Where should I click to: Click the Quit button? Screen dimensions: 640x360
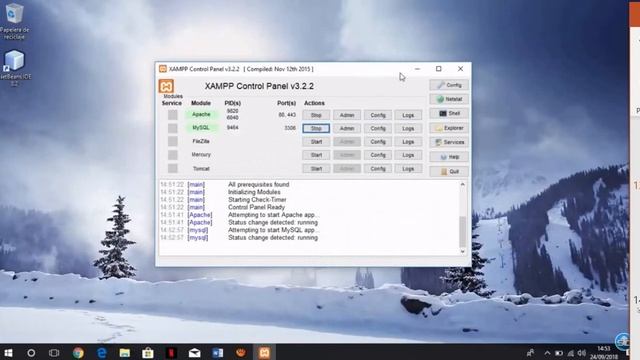(449, 171)
